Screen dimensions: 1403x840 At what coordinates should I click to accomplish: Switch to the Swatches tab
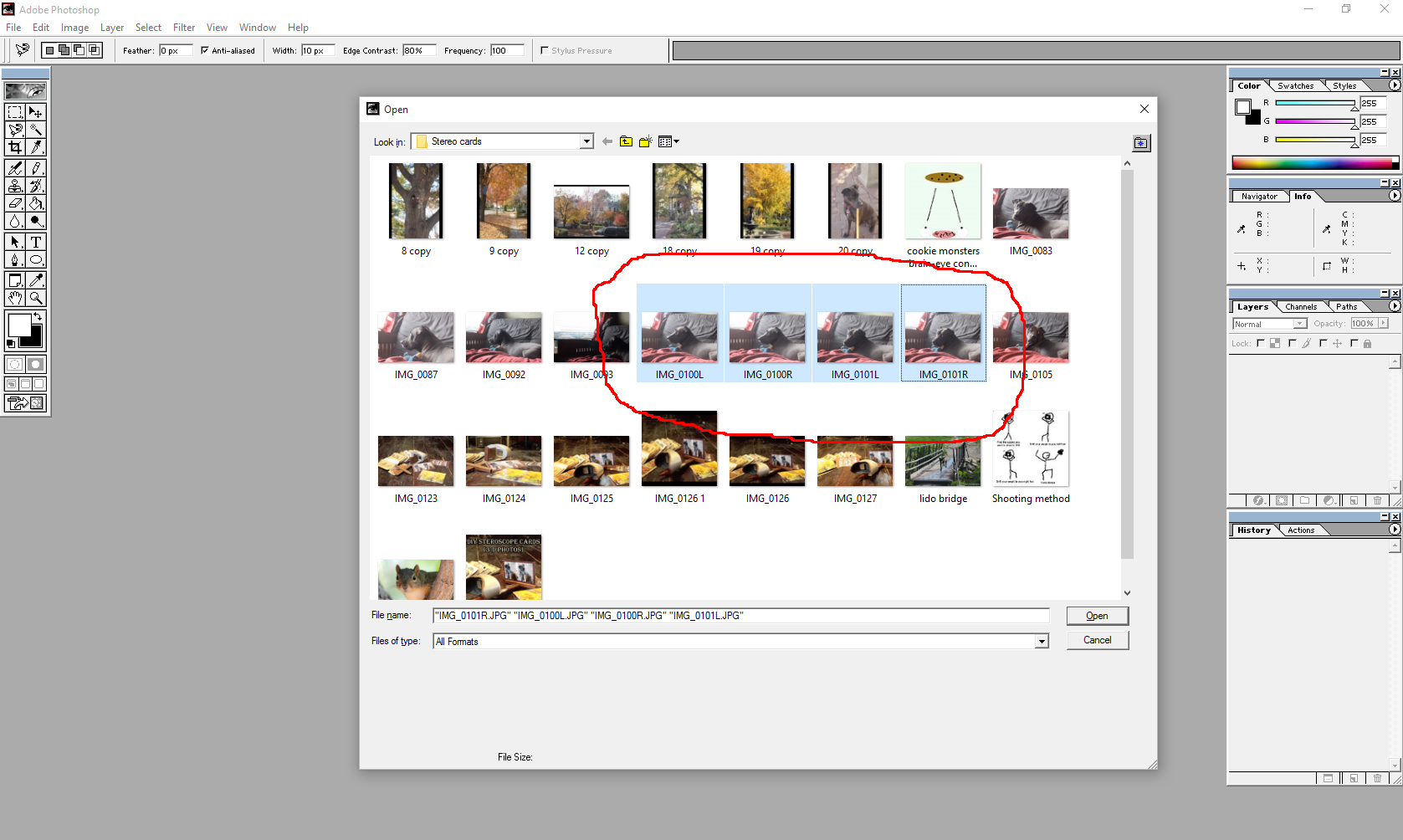pos(1295,86)
